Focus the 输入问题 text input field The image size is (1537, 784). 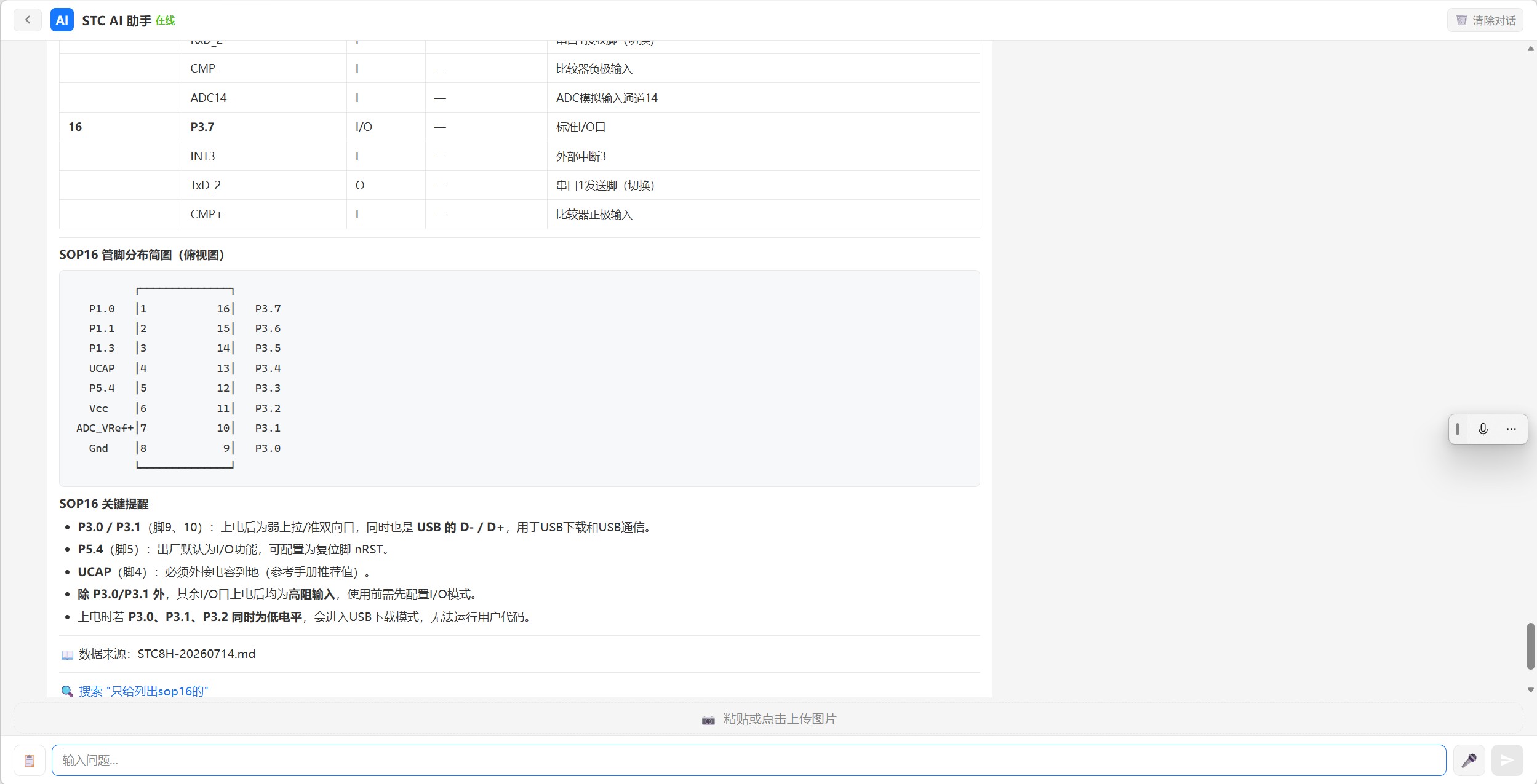(x=749, y=761)
